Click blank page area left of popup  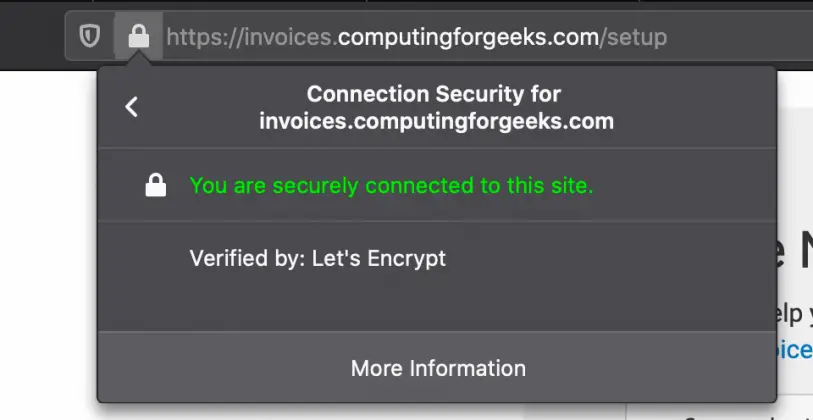[x=48, y=244]
